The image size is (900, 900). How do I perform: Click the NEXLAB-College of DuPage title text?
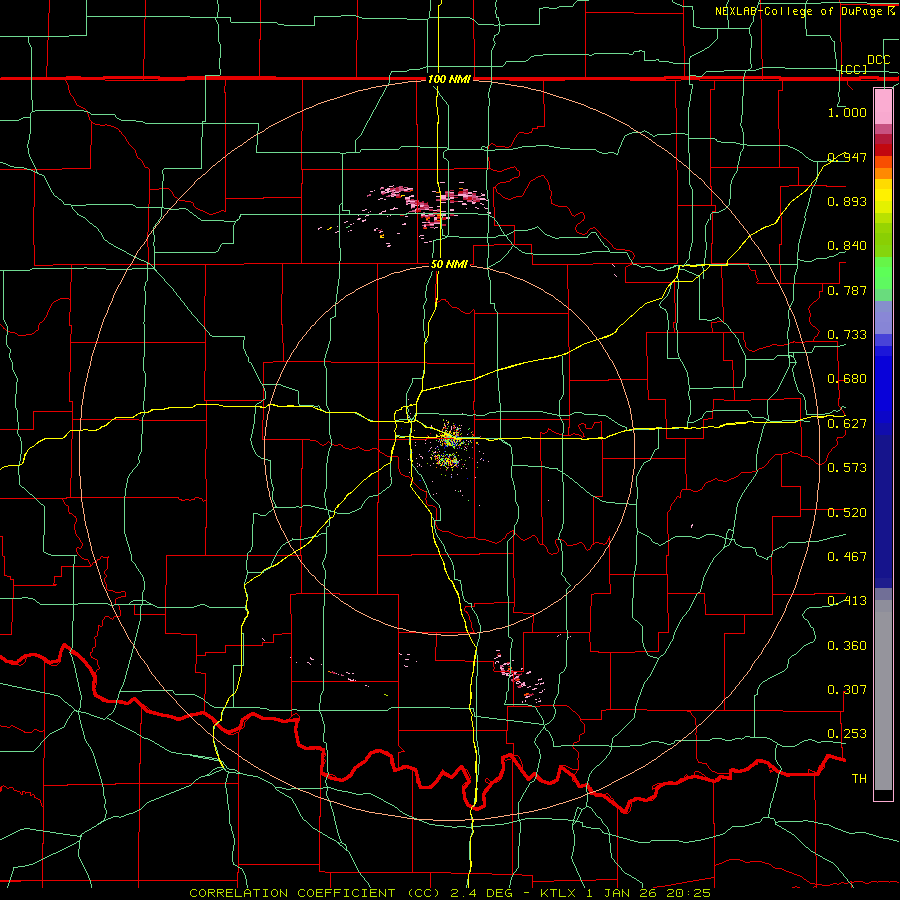coord(800,11)
